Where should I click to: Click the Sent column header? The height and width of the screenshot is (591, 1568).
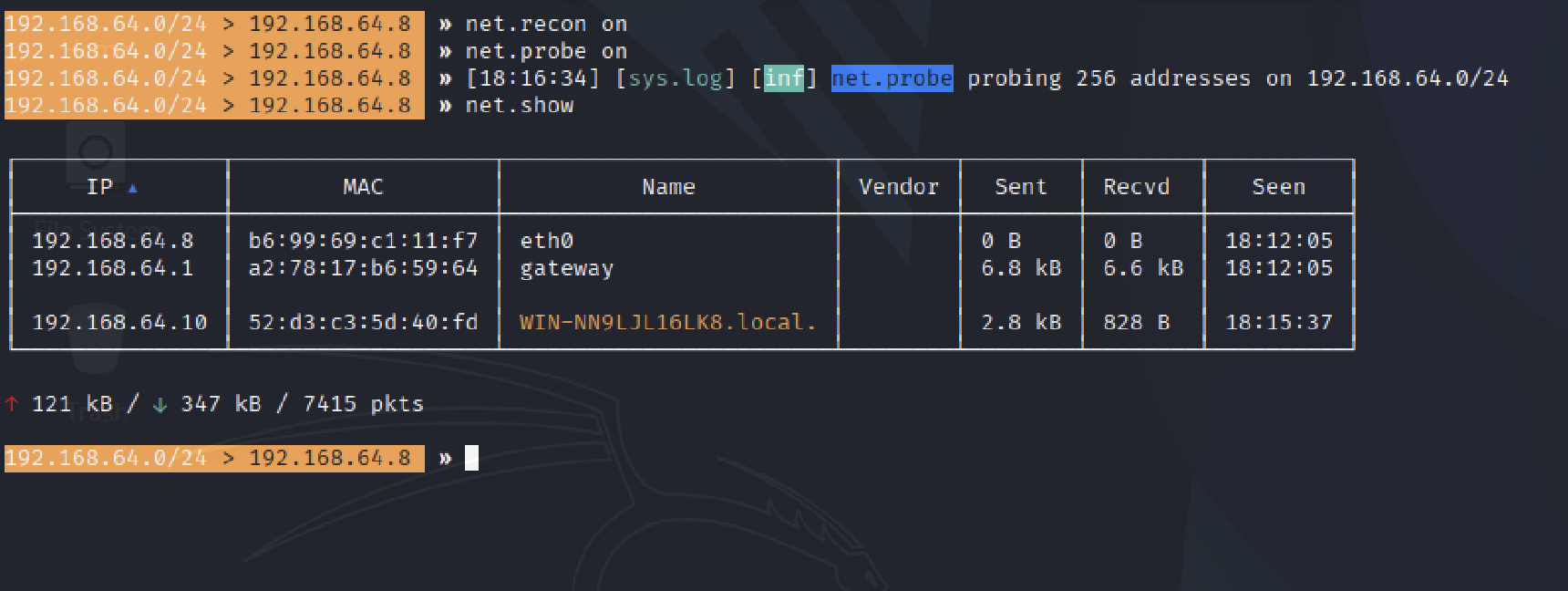point(1021,187)
